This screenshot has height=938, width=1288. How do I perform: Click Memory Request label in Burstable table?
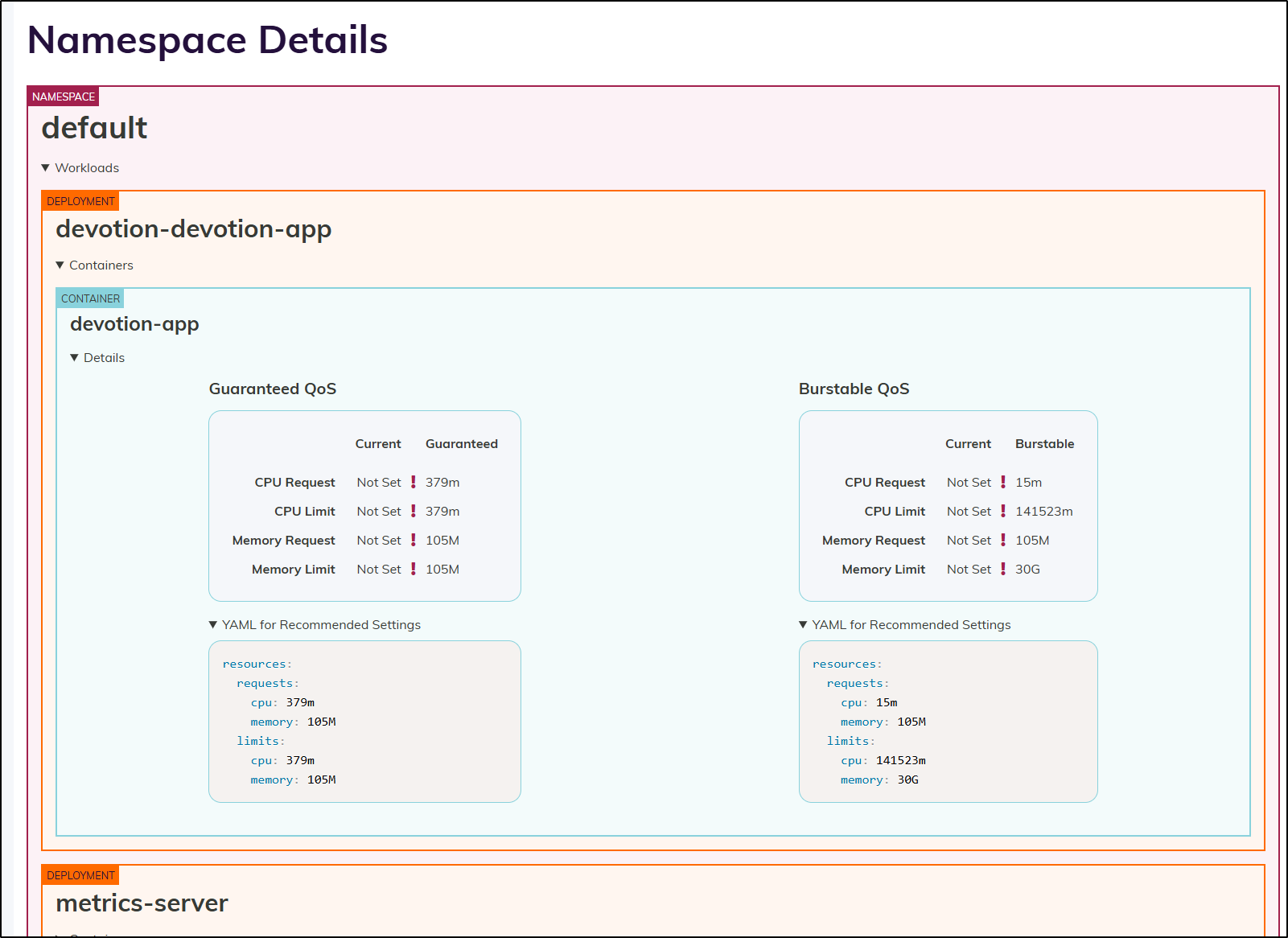(874, 540)
